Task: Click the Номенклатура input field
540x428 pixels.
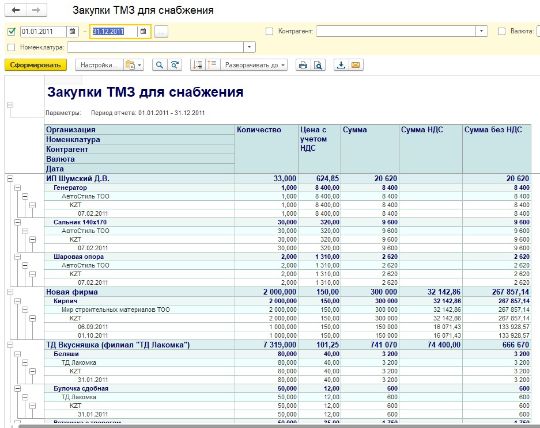Action: point(155,47)
